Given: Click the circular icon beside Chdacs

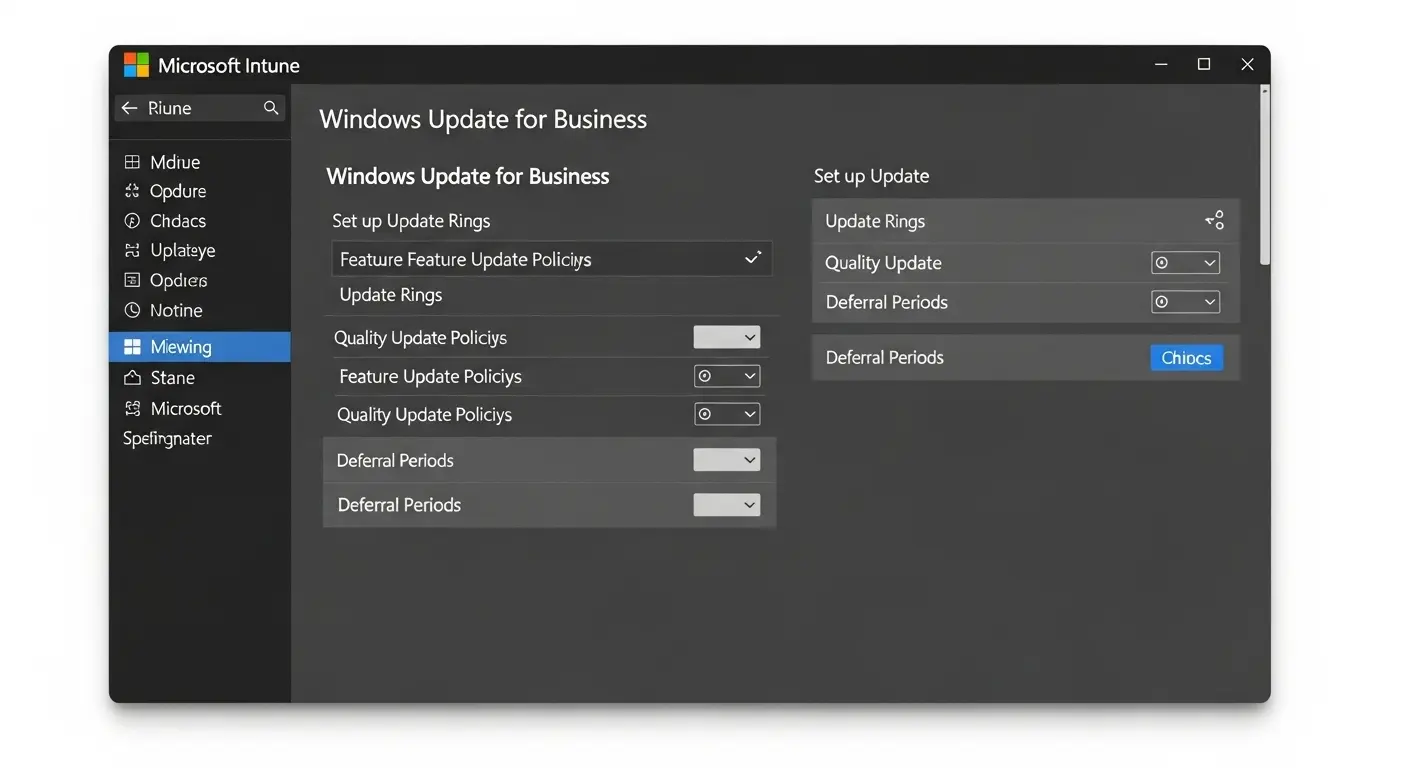Looking at the screenshot, I should [x=132, y=221].
